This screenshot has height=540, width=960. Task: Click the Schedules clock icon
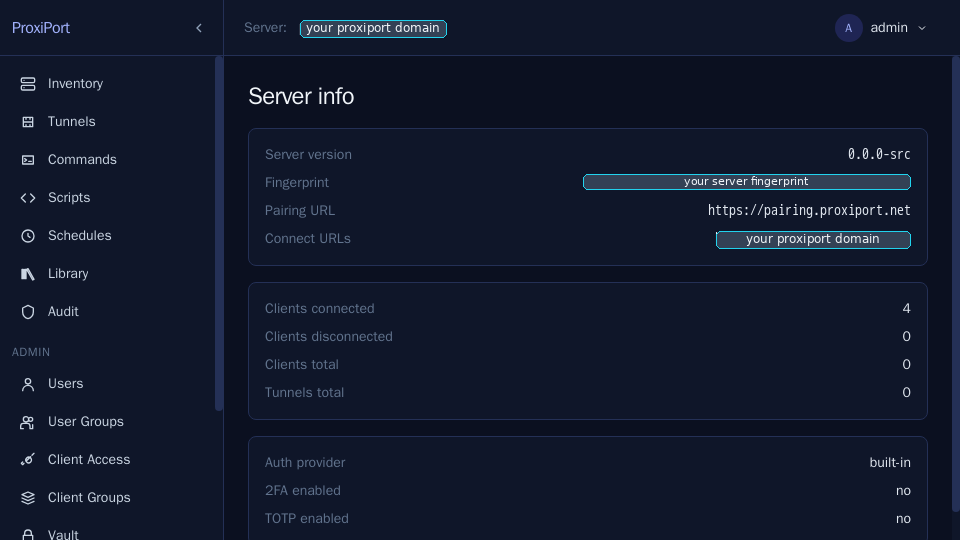point(28,236)
